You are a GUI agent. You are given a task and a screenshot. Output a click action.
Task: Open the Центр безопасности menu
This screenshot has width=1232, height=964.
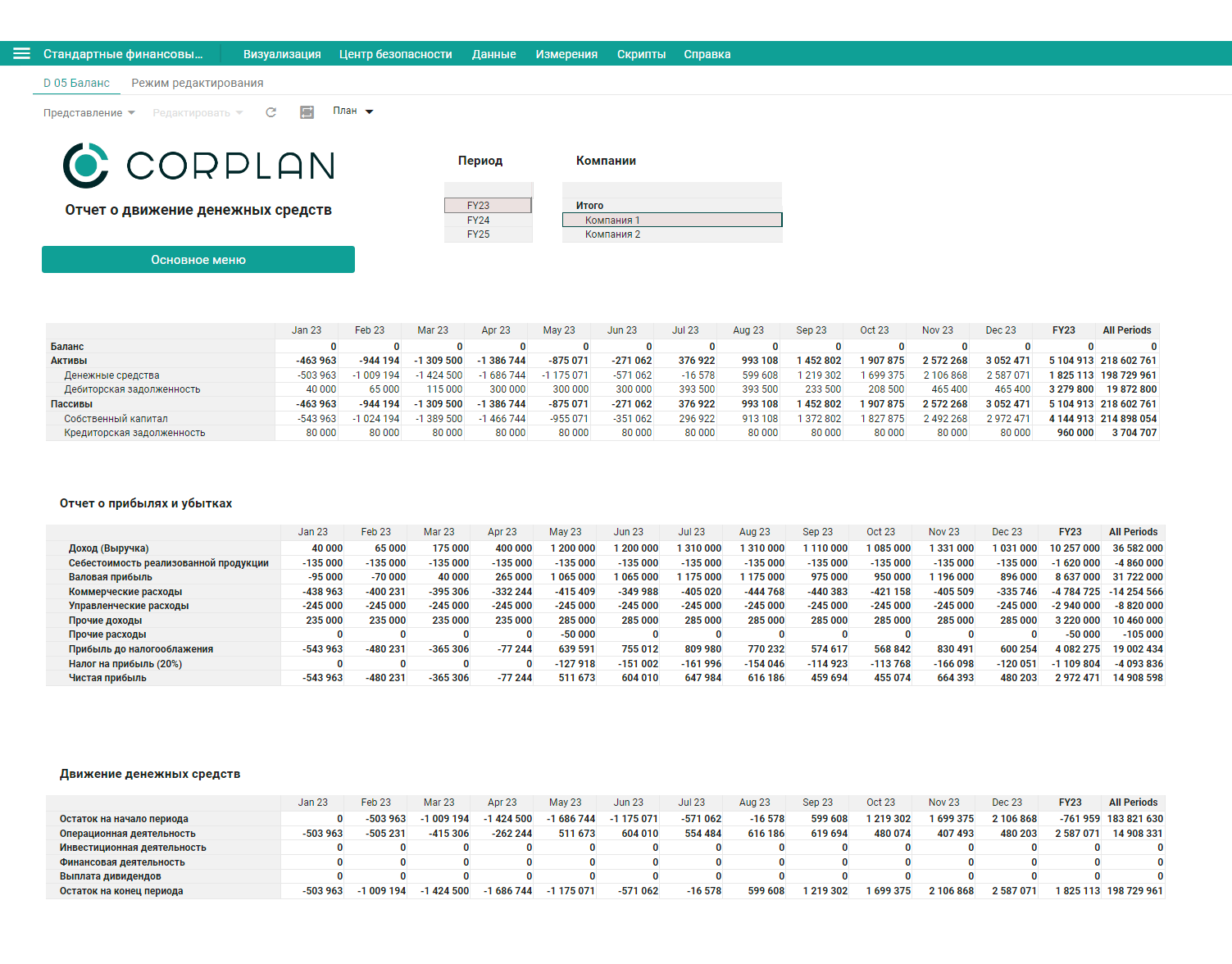(395, 54)
